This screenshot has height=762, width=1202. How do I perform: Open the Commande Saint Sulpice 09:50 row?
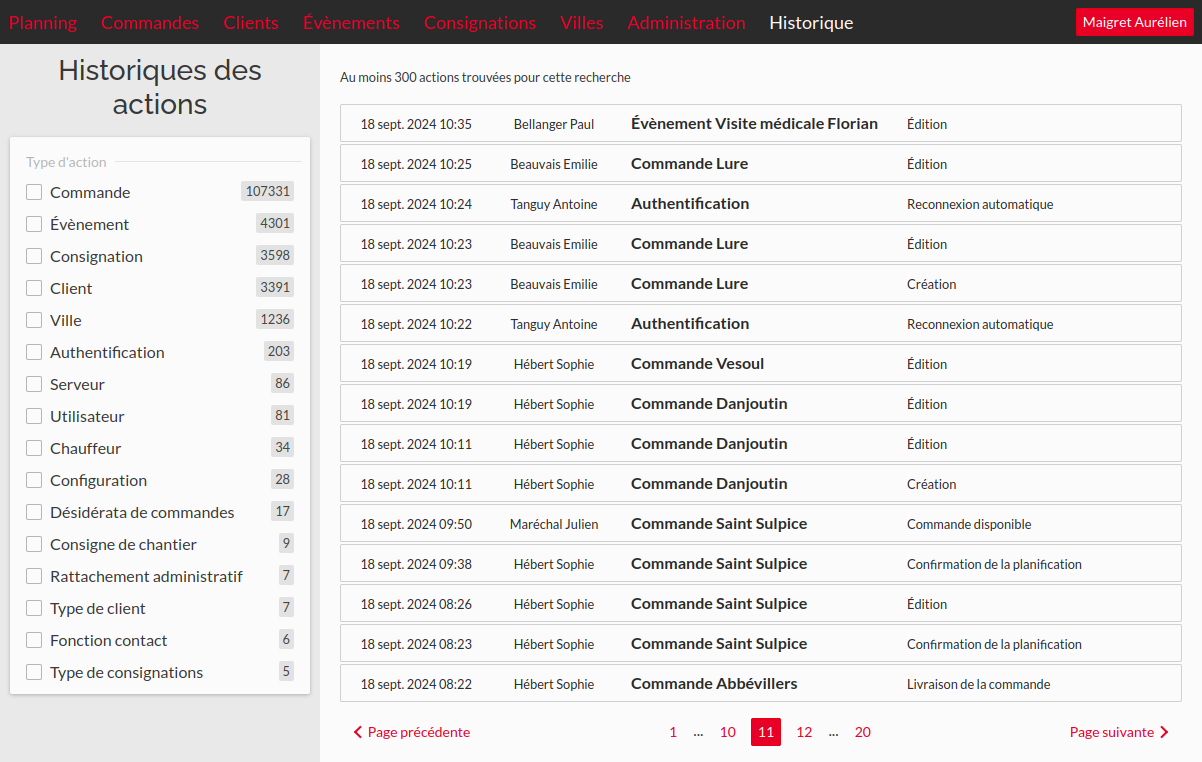pyautogui.click(x=719, y=524)
